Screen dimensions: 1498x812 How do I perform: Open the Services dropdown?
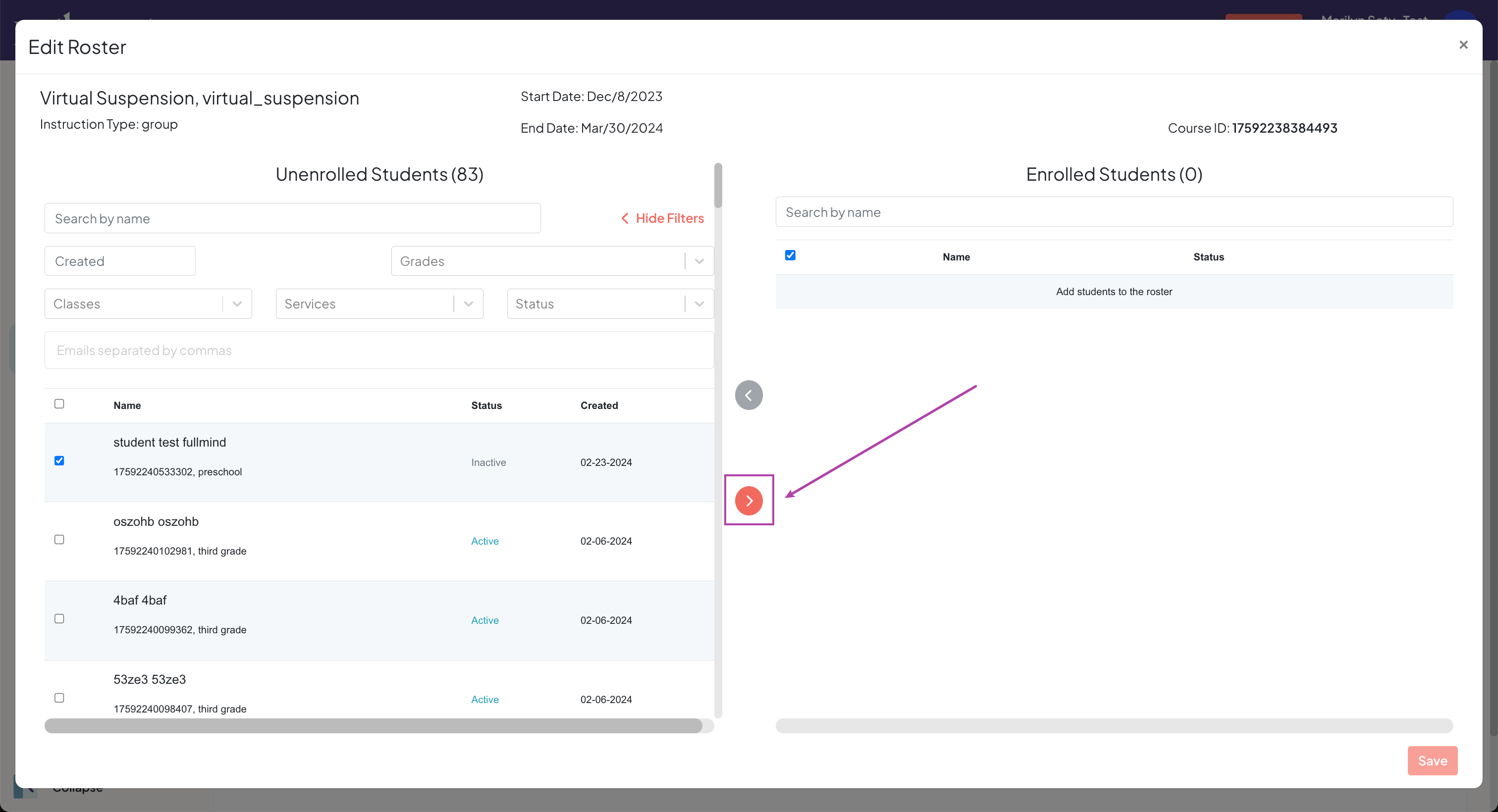click(x=379, y=304)
